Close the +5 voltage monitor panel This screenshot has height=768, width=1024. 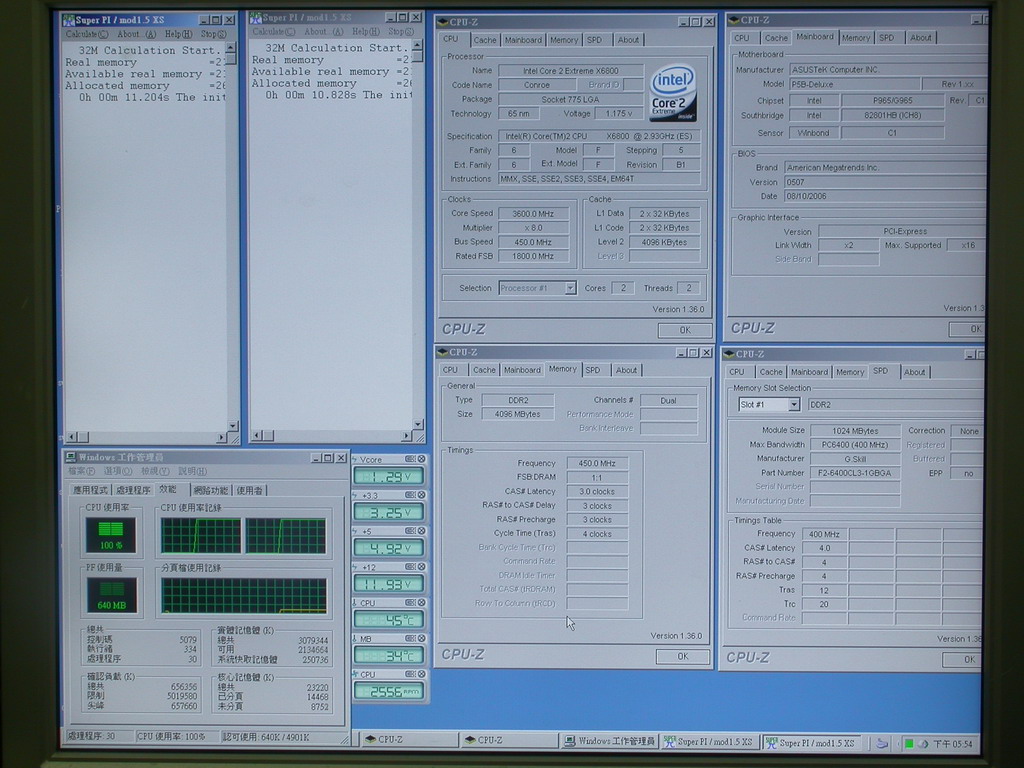click(x=421, y=531)
